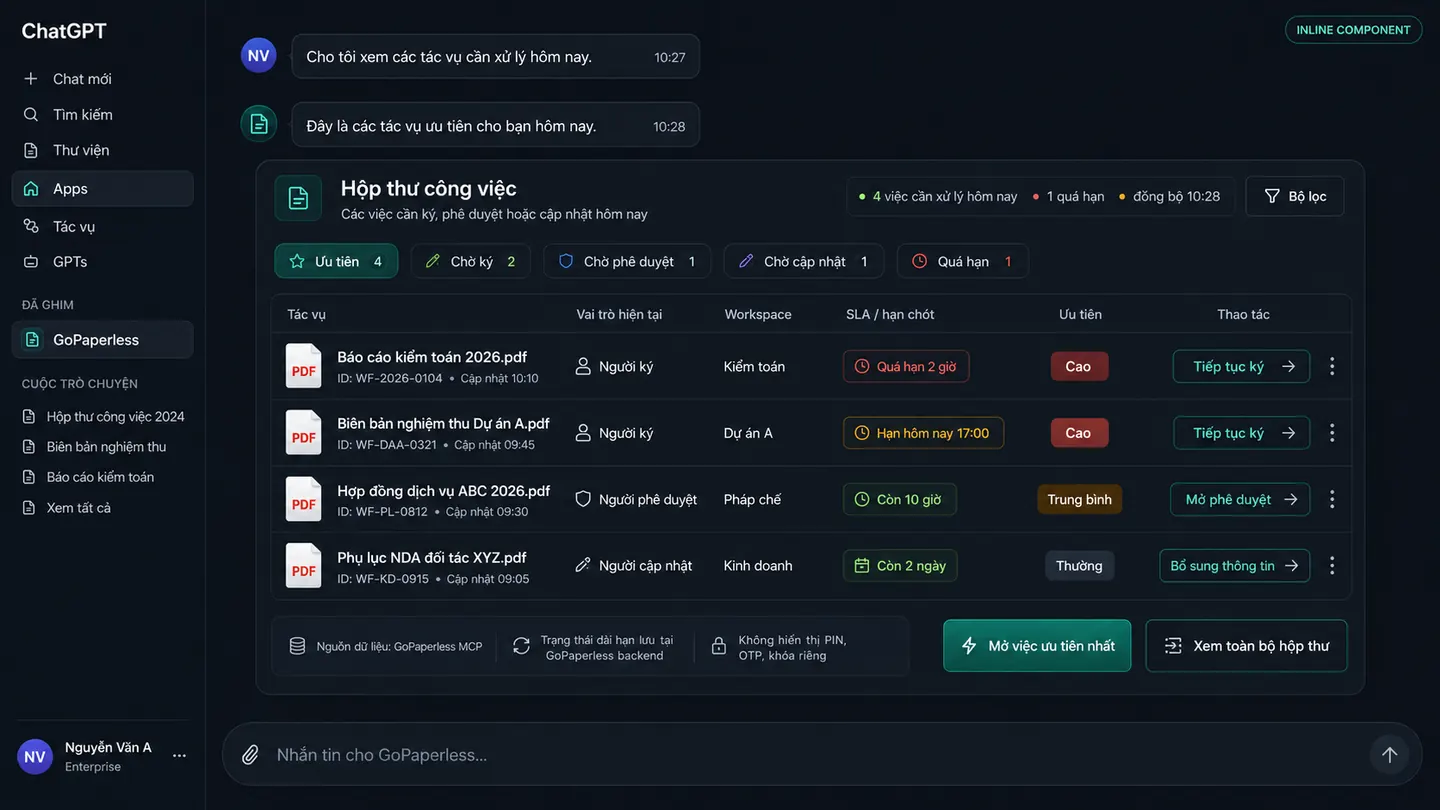1440x810 pixels.
Task: Open the three-dot menu next to Nguyễn Văn A
Action: click(179, 756)
